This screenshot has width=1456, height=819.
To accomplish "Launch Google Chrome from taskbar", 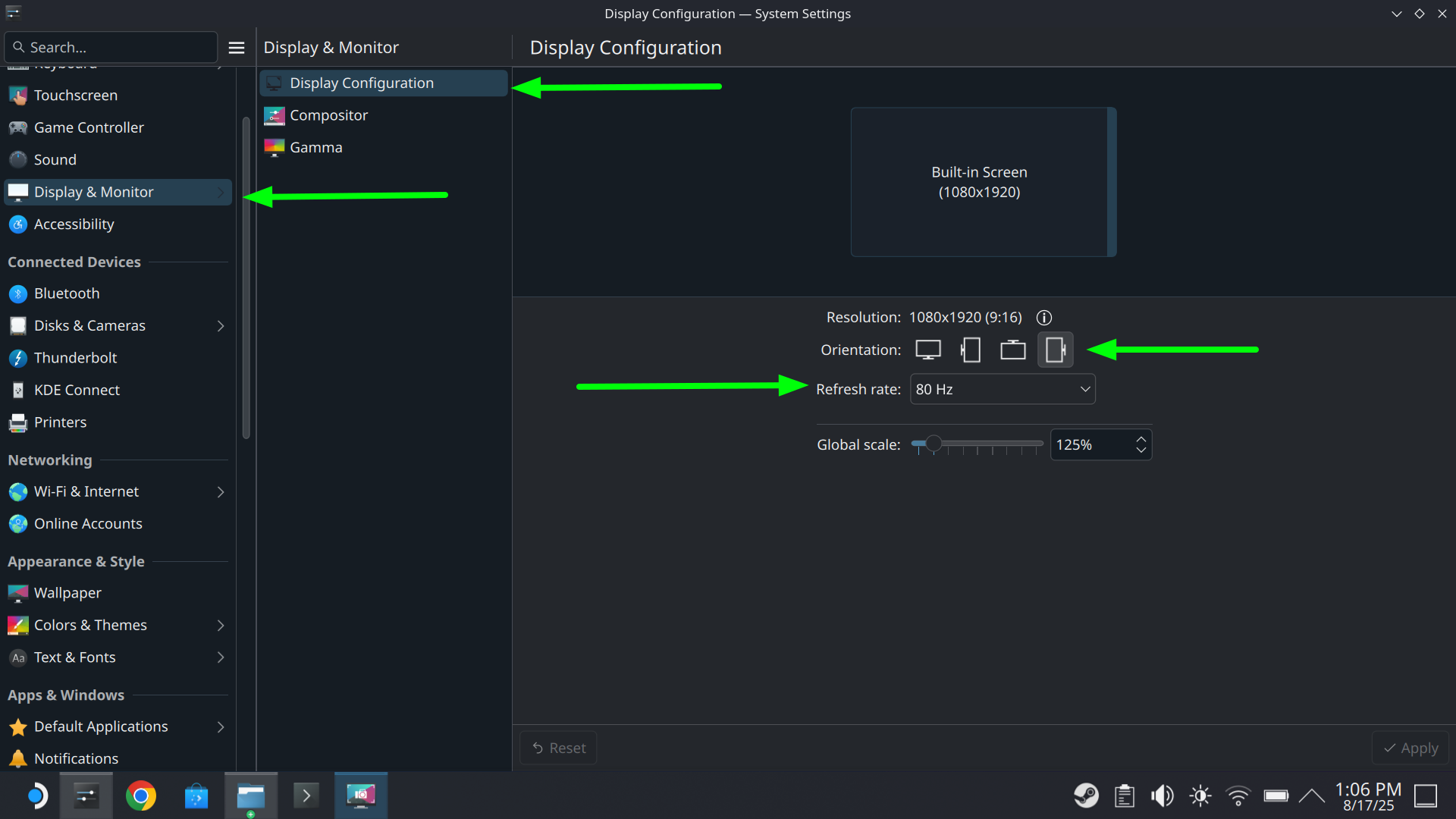I will [x=141, y=795].
